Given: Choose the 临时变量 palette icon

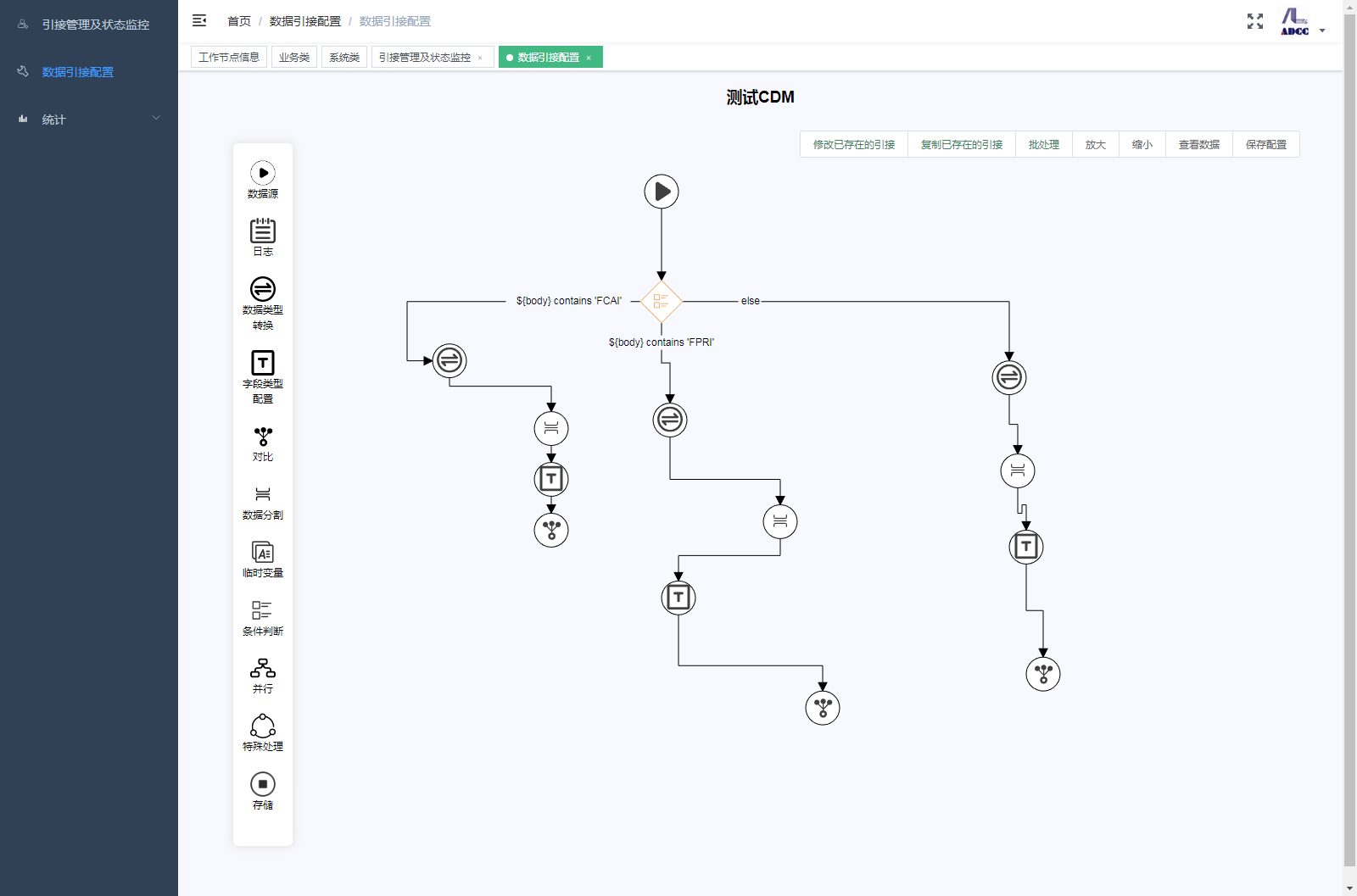Looking at the screenshot, I should (x=263, y=553).
